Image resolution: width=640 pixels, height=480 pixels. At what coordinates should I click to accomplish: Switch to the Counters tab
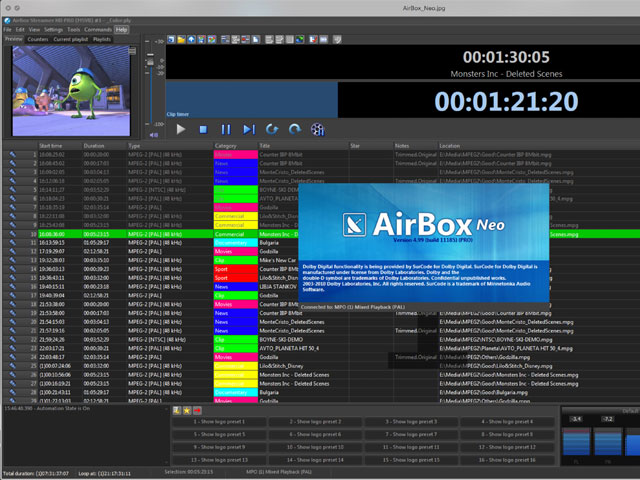tap(38, 39)
